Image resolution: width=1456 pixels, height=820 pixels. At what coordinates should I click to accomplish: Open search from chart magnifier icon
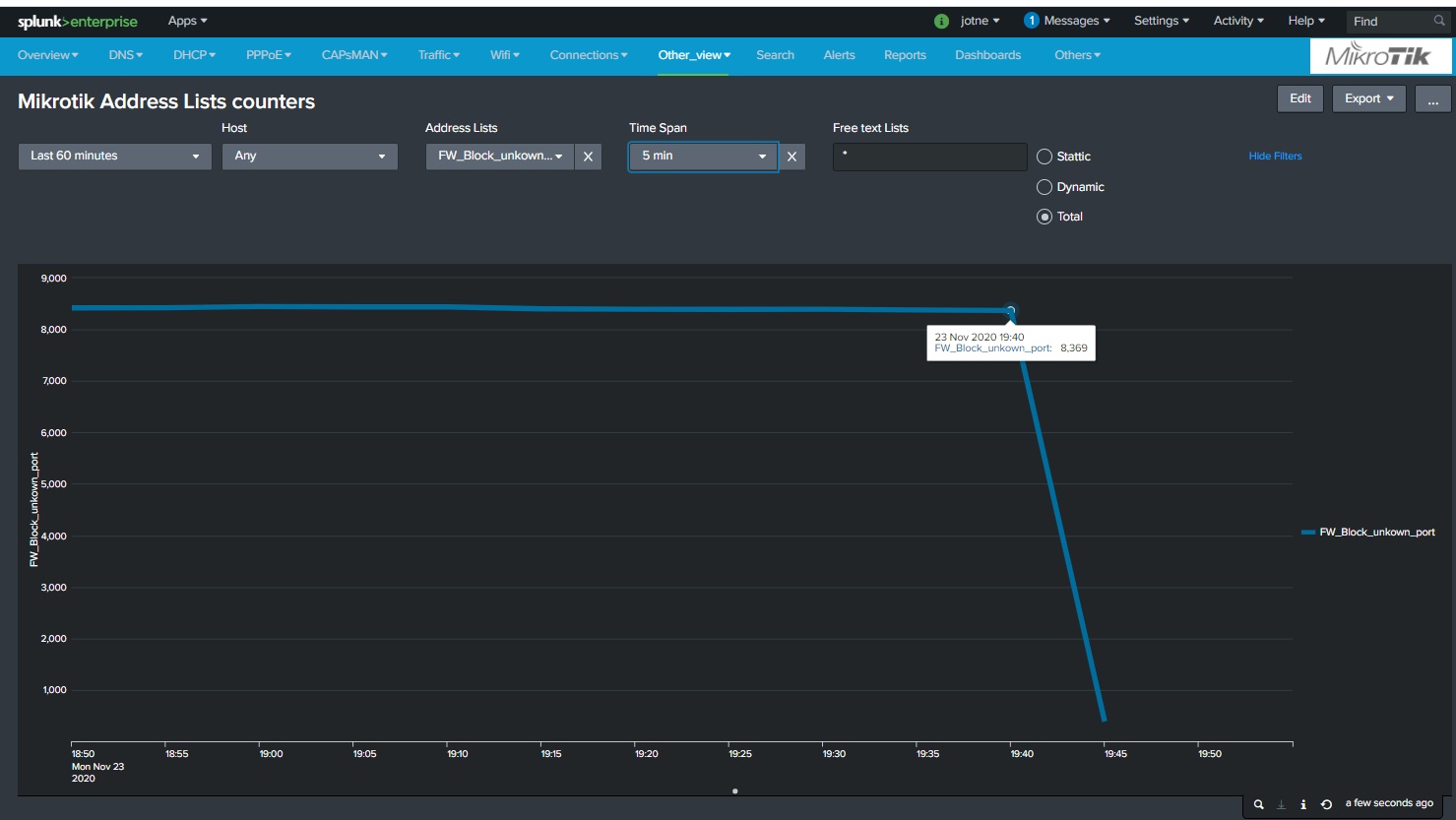click(1258, 804)
